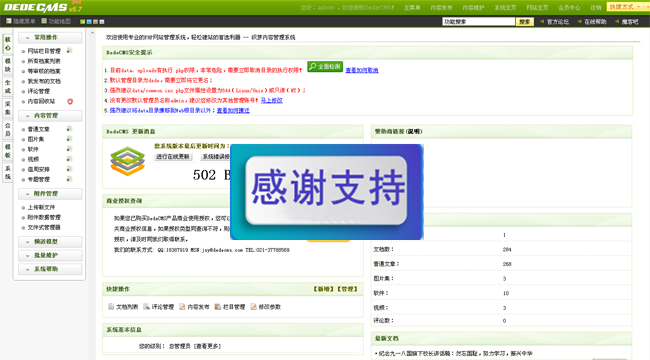Click the 查看如何取消 link
Image resolution: width=650 pixels, height=360 pixels.
point(362,71)
